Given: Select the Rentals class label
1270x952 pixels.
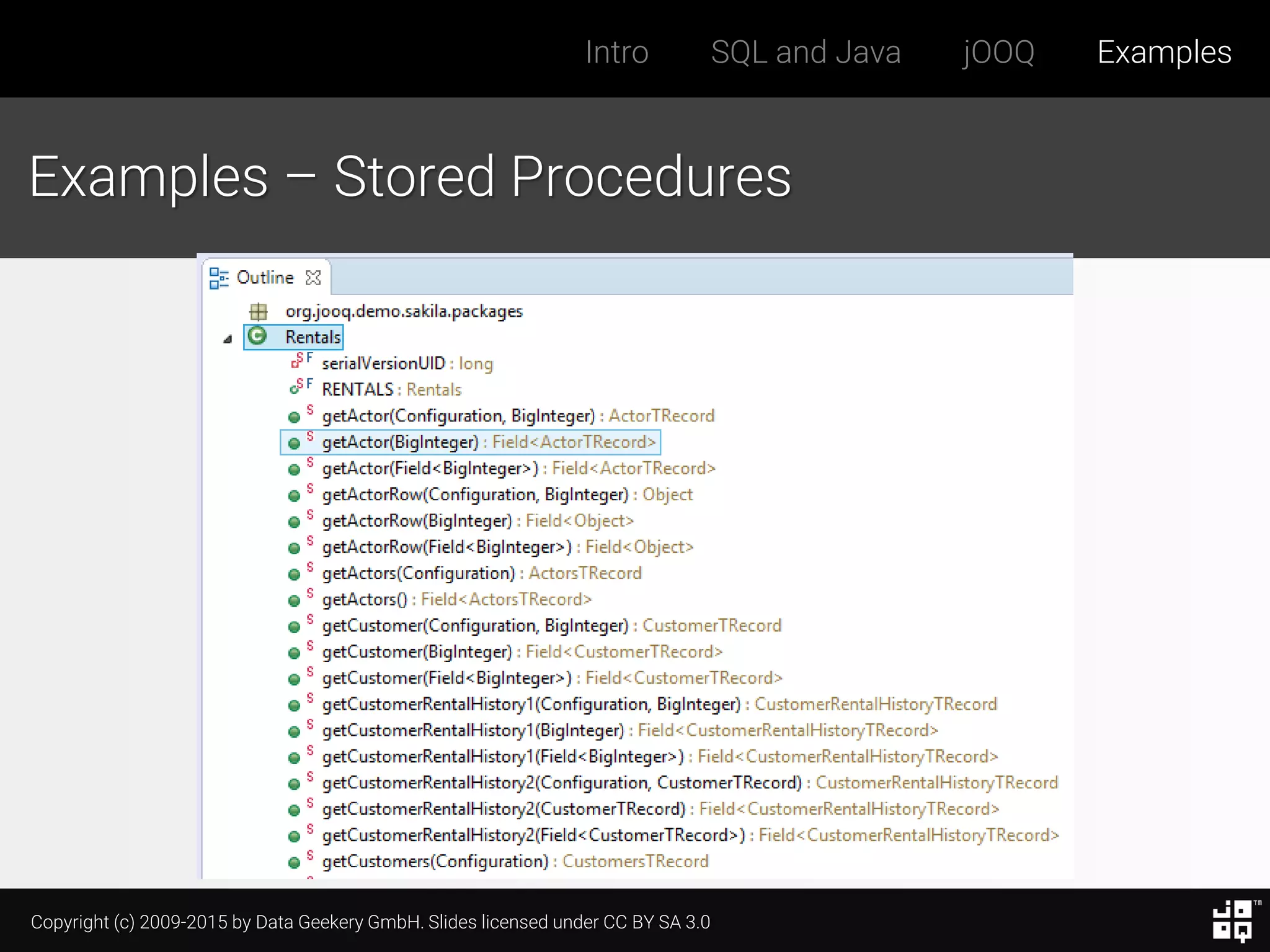Looking at the screenshot, I should [313, 337].
